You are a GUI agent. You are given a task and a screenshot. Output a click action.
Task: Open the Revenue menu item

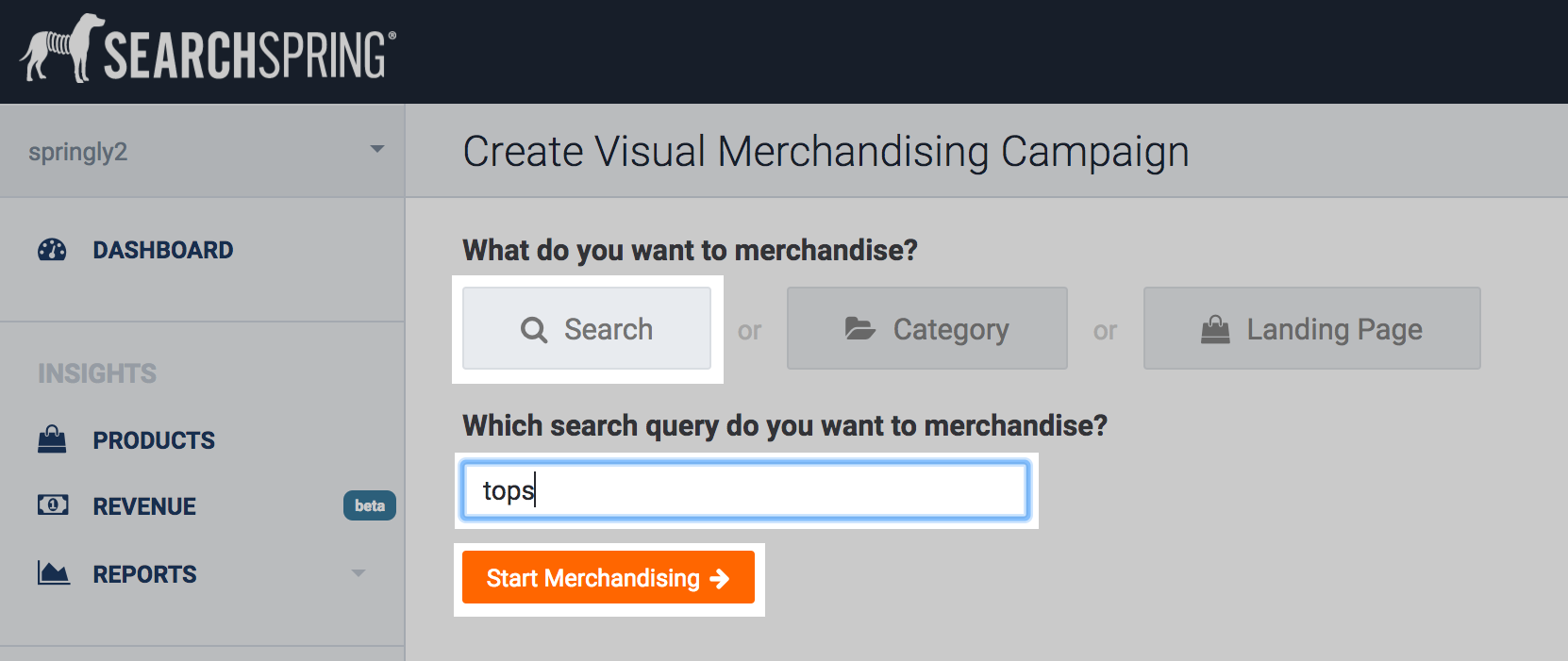coord(144,506)
